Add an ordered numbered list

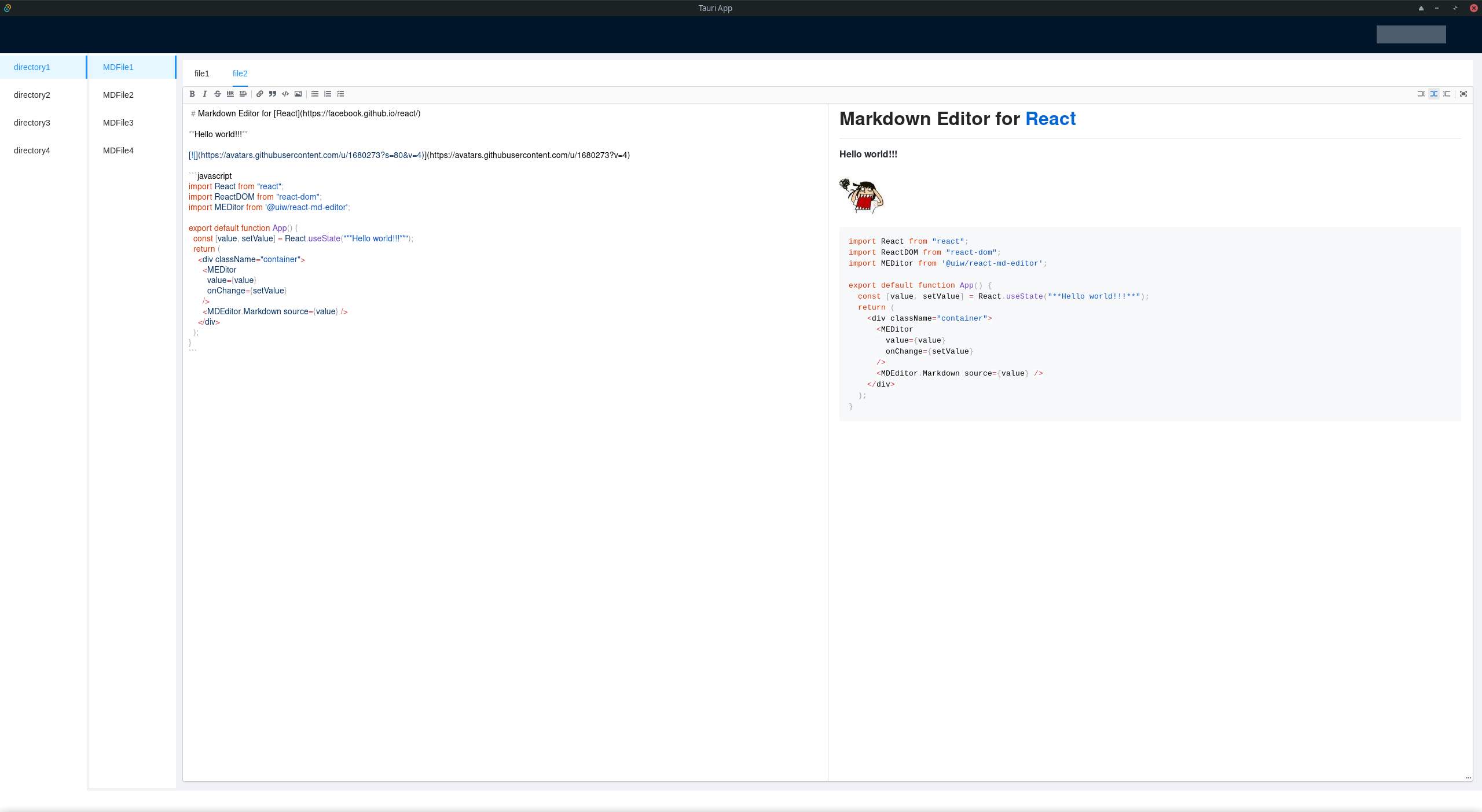click(328, 94)
